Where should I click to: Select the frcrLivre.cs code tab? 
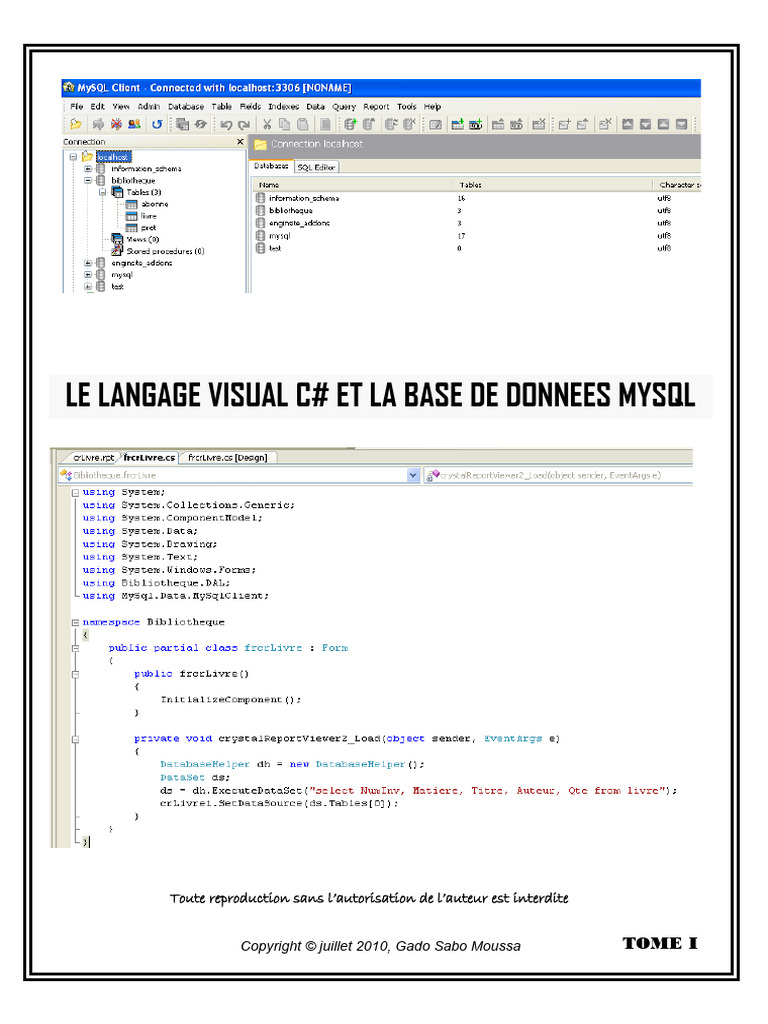(150, 458)
